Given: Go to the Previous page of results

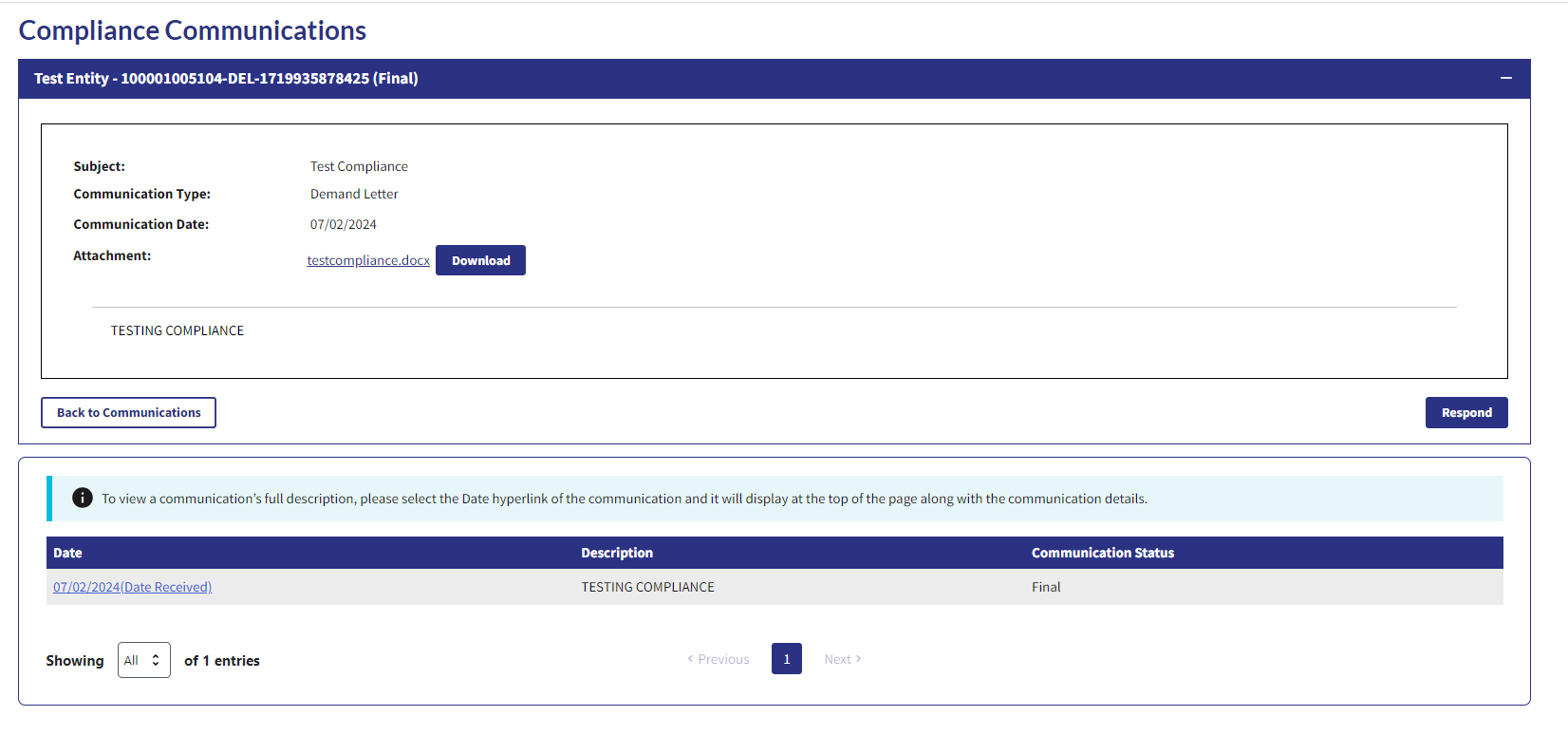Looking at the screenshot, I should 719,659.
